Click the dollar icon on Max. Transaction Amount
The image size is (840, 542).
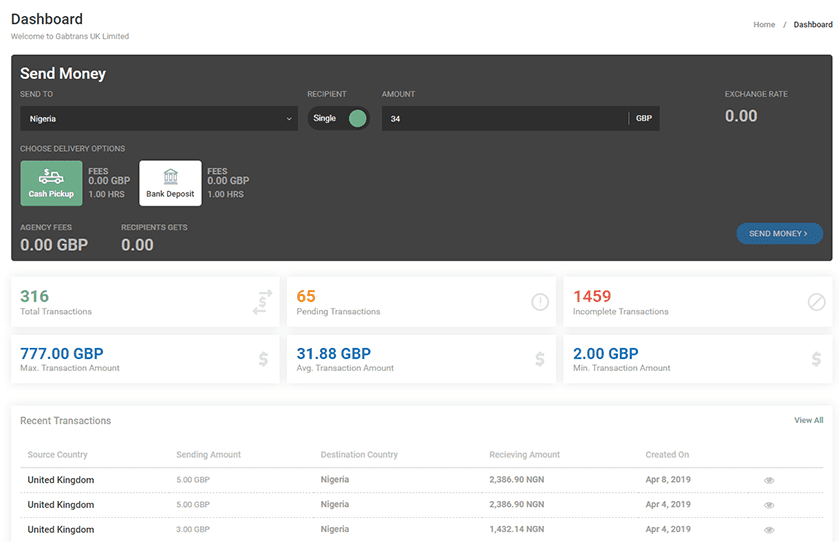click(263, 359)
